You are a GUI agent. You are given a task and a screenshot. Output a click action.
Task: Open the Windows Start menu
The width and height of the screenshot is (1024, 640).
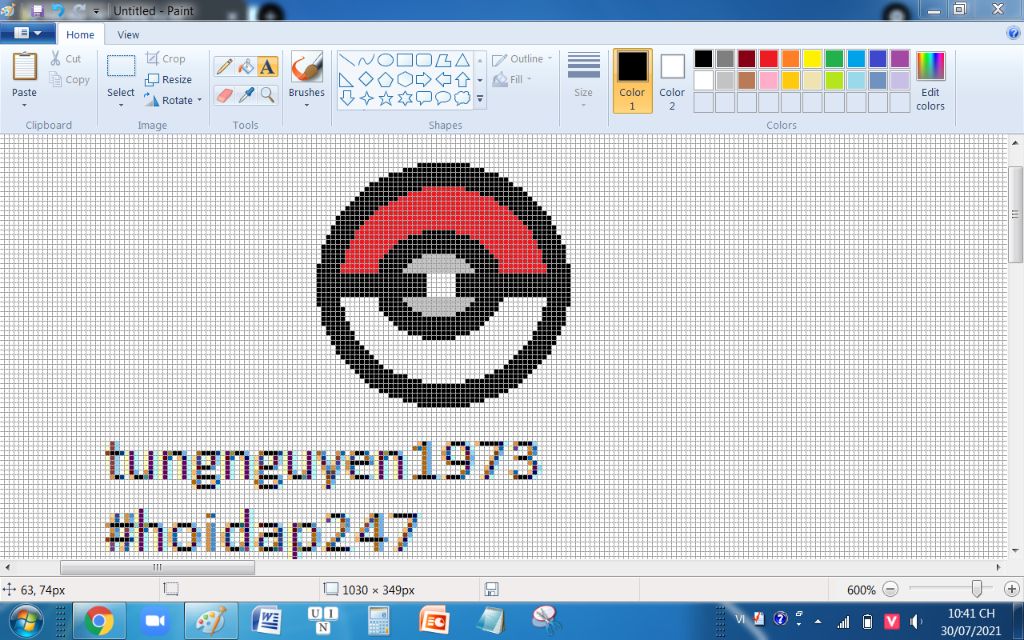click(x=26, y=621)
